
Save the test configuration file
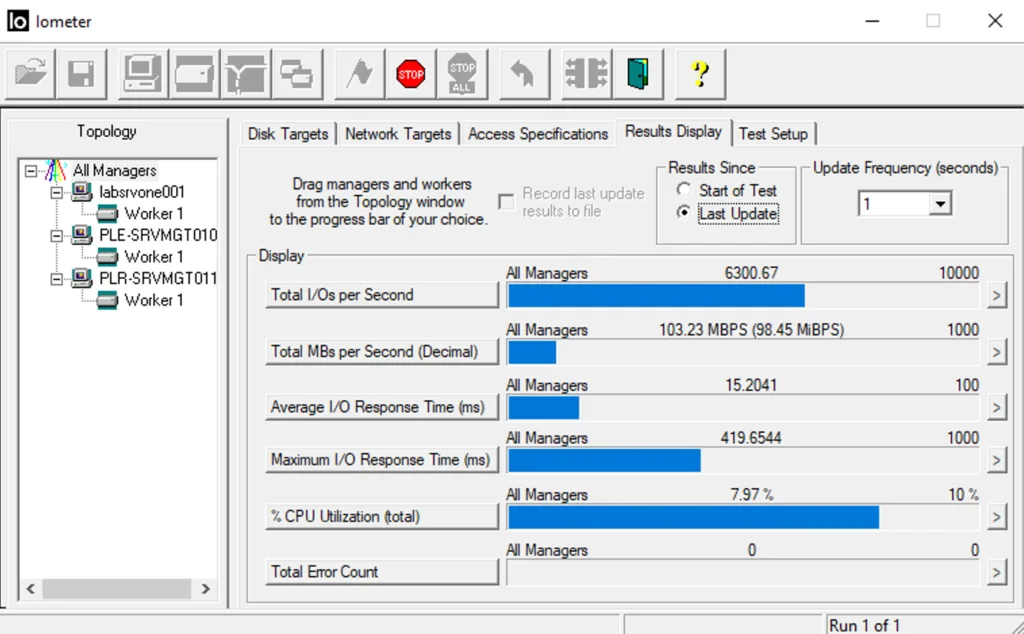[81, 74]
